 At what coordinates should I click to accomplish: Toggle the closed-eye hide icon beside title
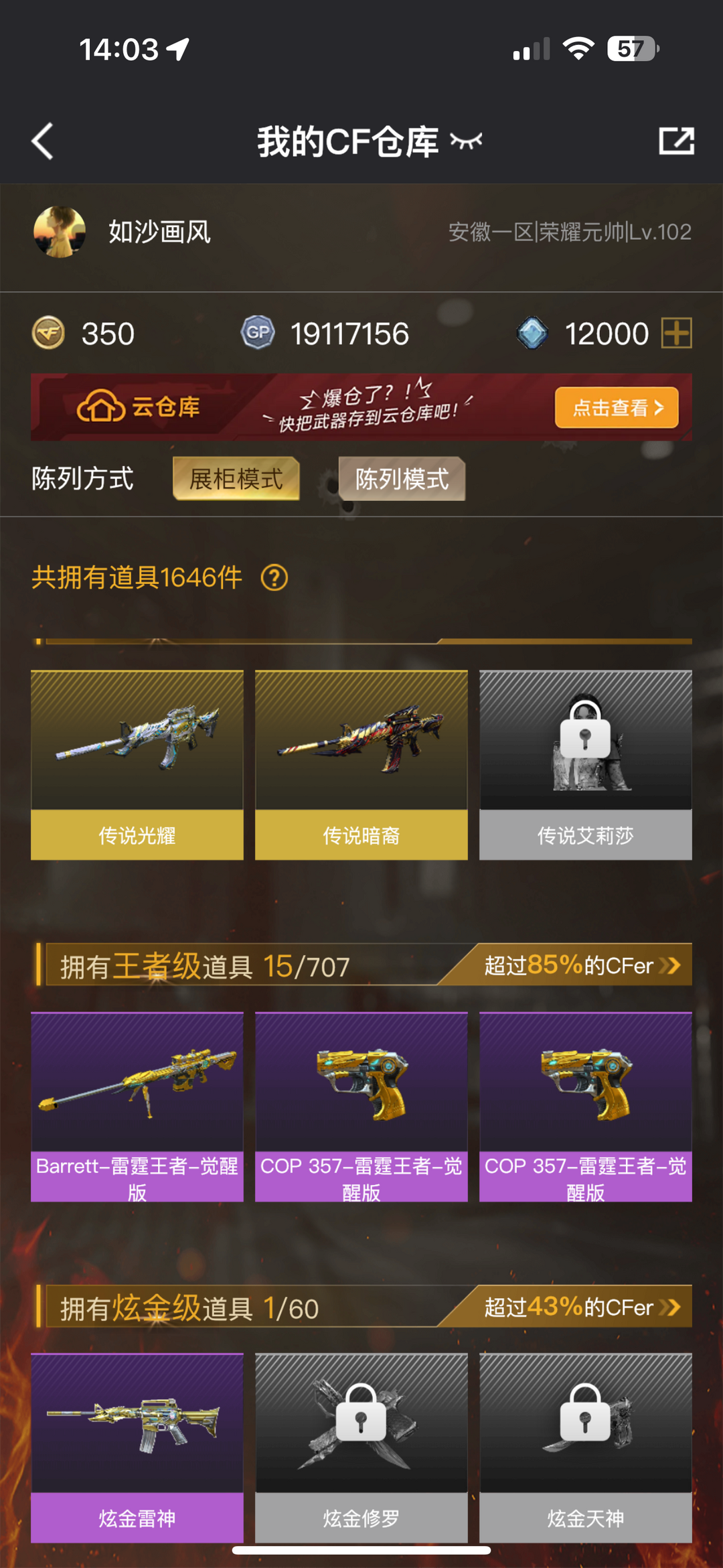point(467,141)
